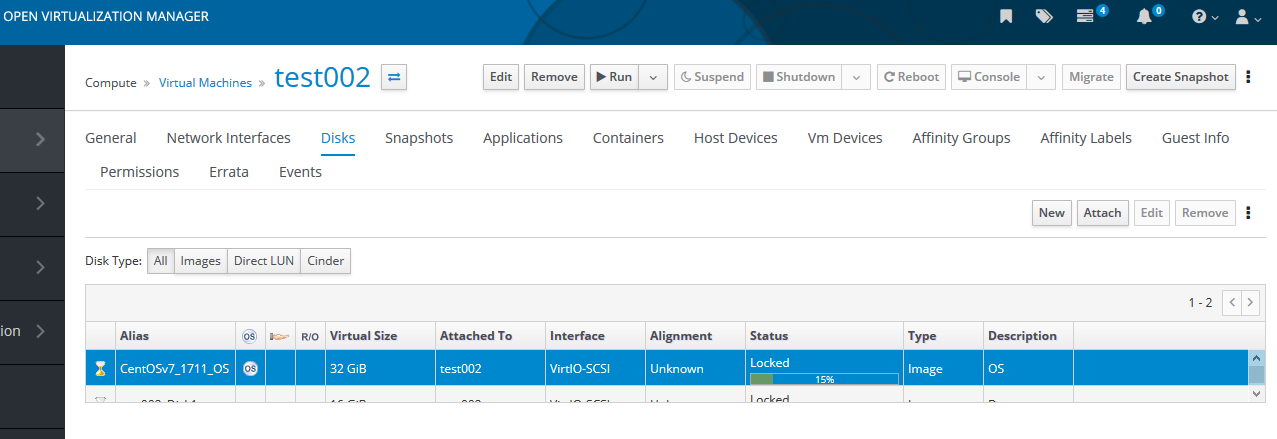Expand the Console dropdown arrow
Viewport: 1277px width, 439px height.
click(x=1041, y=77)
